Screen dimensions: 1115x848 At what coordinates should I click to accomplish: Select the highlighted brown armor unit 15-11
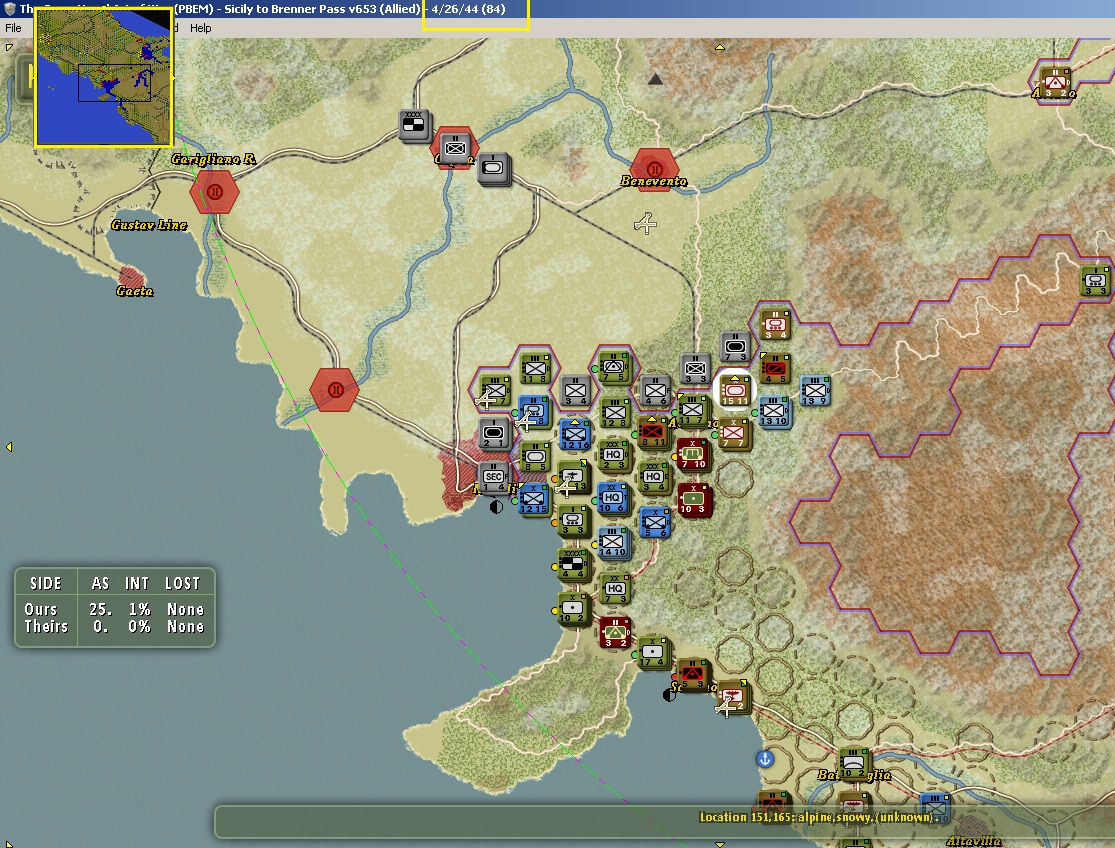(735, 390)
